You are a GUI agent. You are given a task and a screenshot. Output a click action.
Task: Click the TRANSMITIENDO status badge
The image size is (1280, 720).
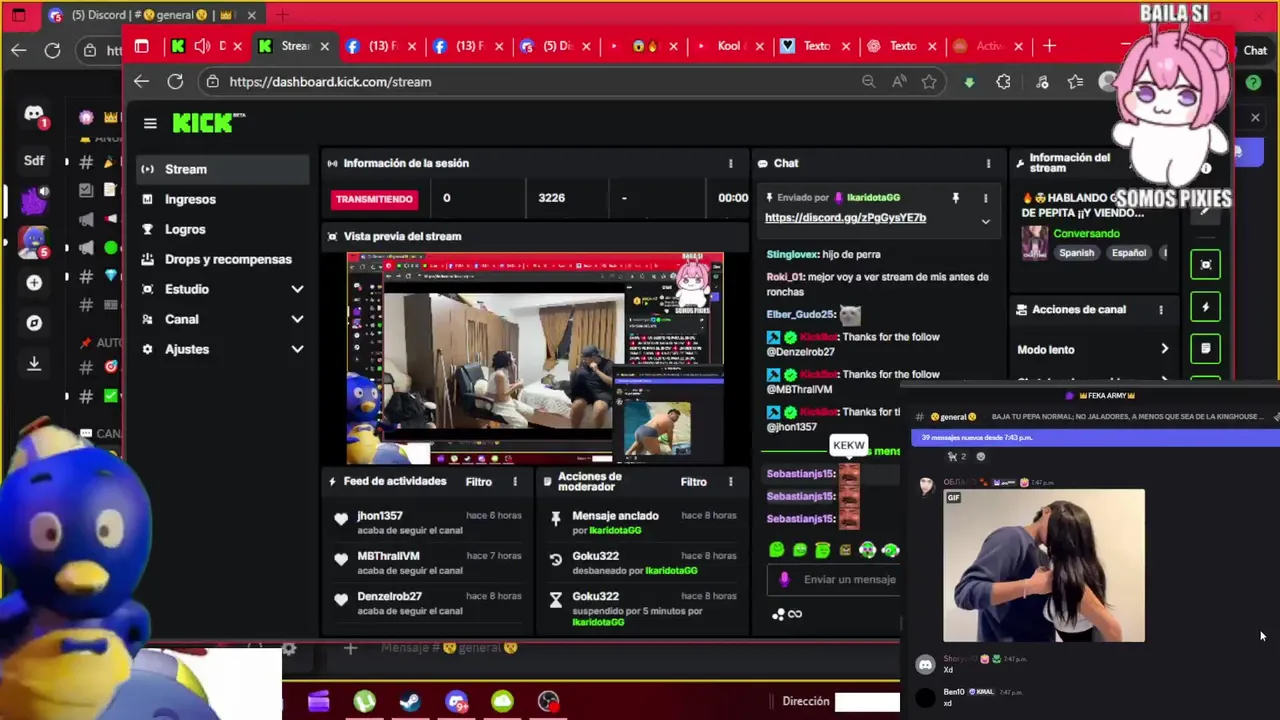pyautogui.click(x=374, y=198)
